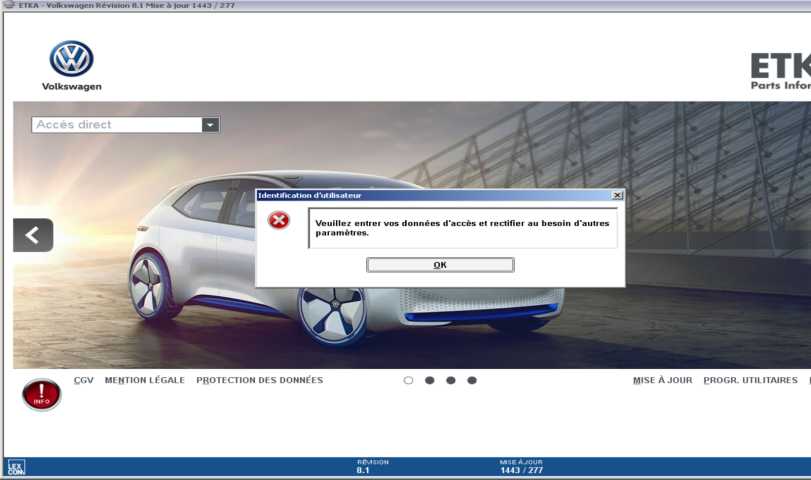Close the Identification d'utilisateur dialog
Image resolution: width=811 pixels, height=480 pixels.
pyautogui.click(x=617, y=195)
